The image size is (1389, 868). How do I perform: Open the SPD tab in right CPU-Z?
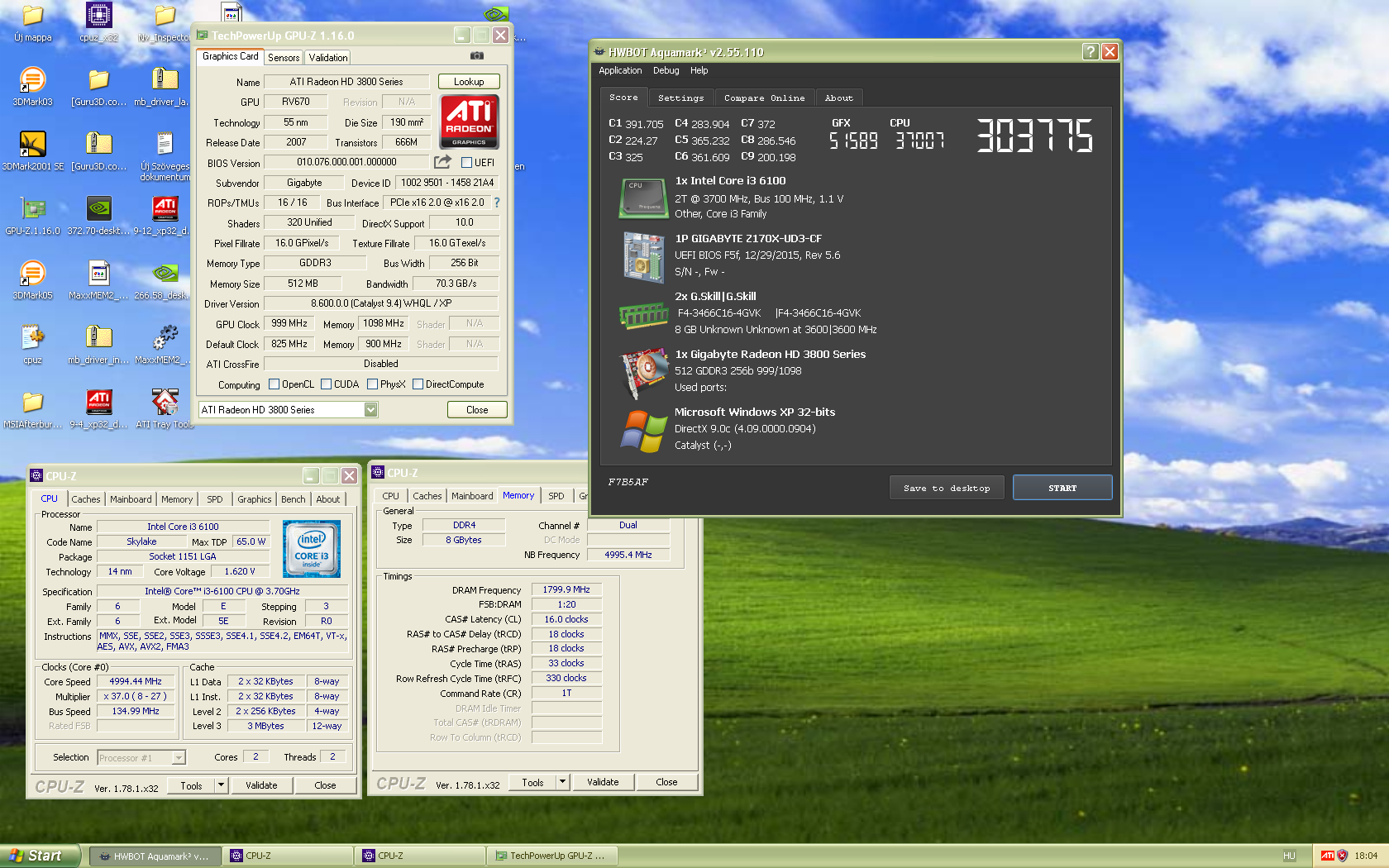[x=556, y=496]
